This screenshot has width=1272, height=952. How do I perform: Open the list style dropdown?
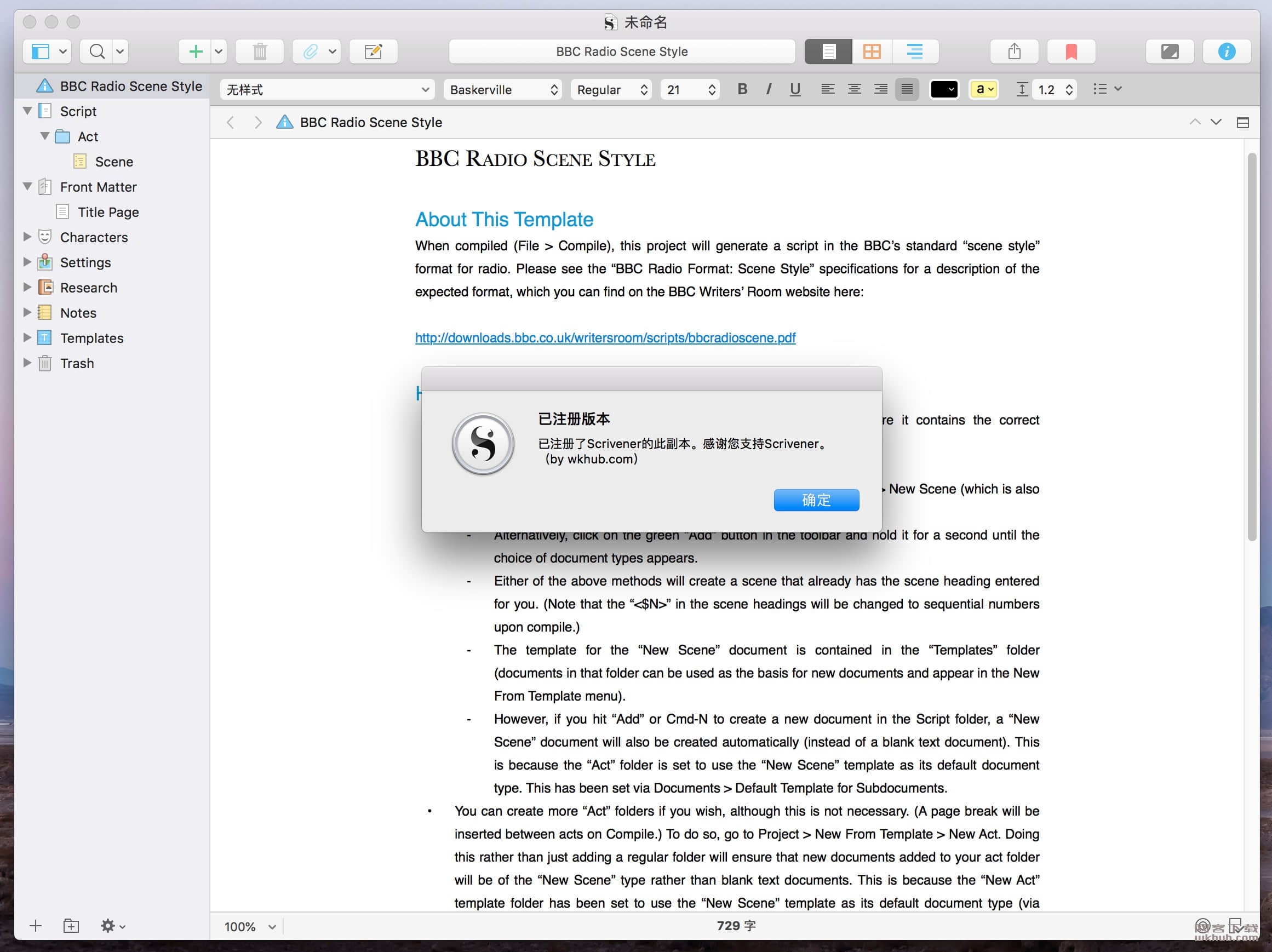click(1108, 89)
